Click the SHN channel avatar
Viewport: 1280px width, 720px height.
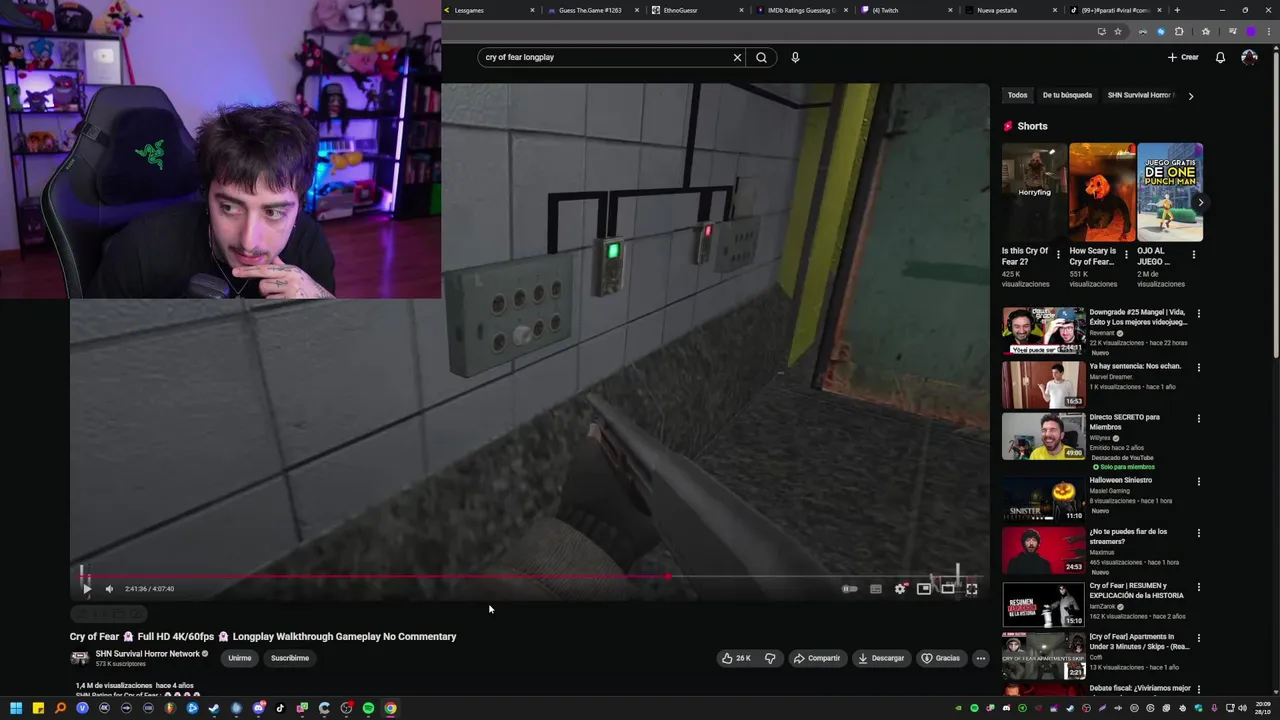point(79,658)
